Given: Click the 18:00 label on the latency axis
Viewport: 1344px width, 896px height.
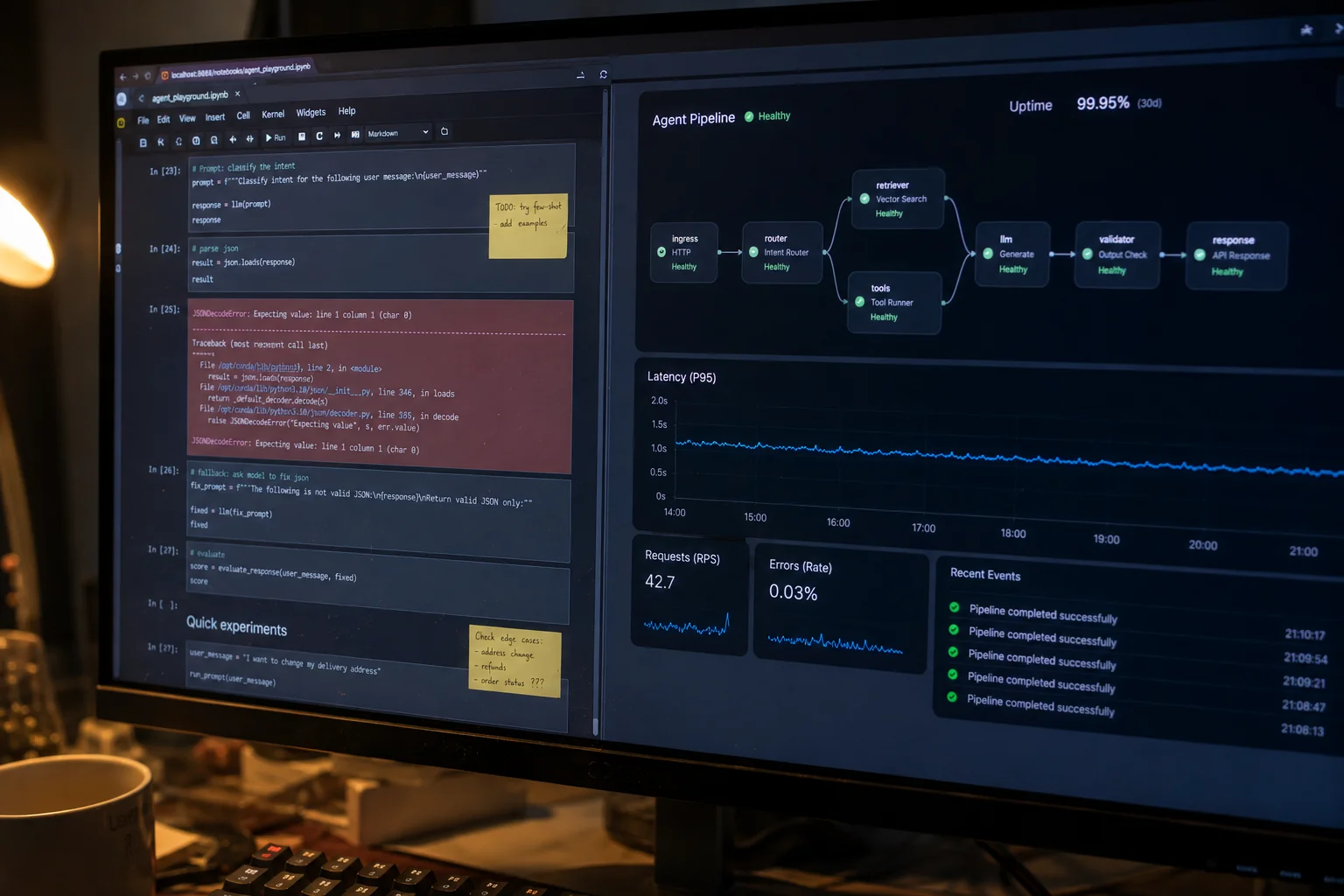Looking at the screenshot, I should (1013, 533).
